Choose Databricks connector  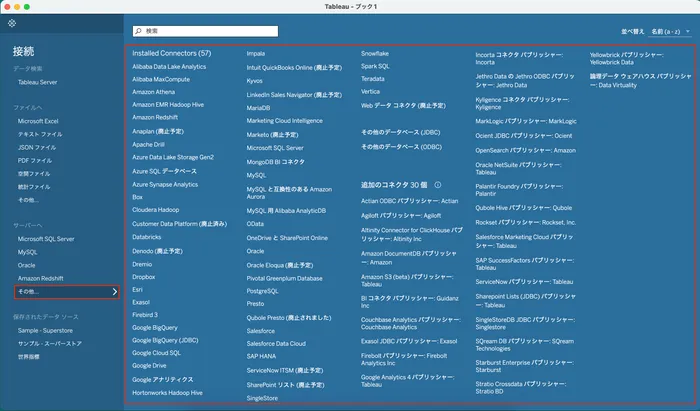click(x=146, y=237)
